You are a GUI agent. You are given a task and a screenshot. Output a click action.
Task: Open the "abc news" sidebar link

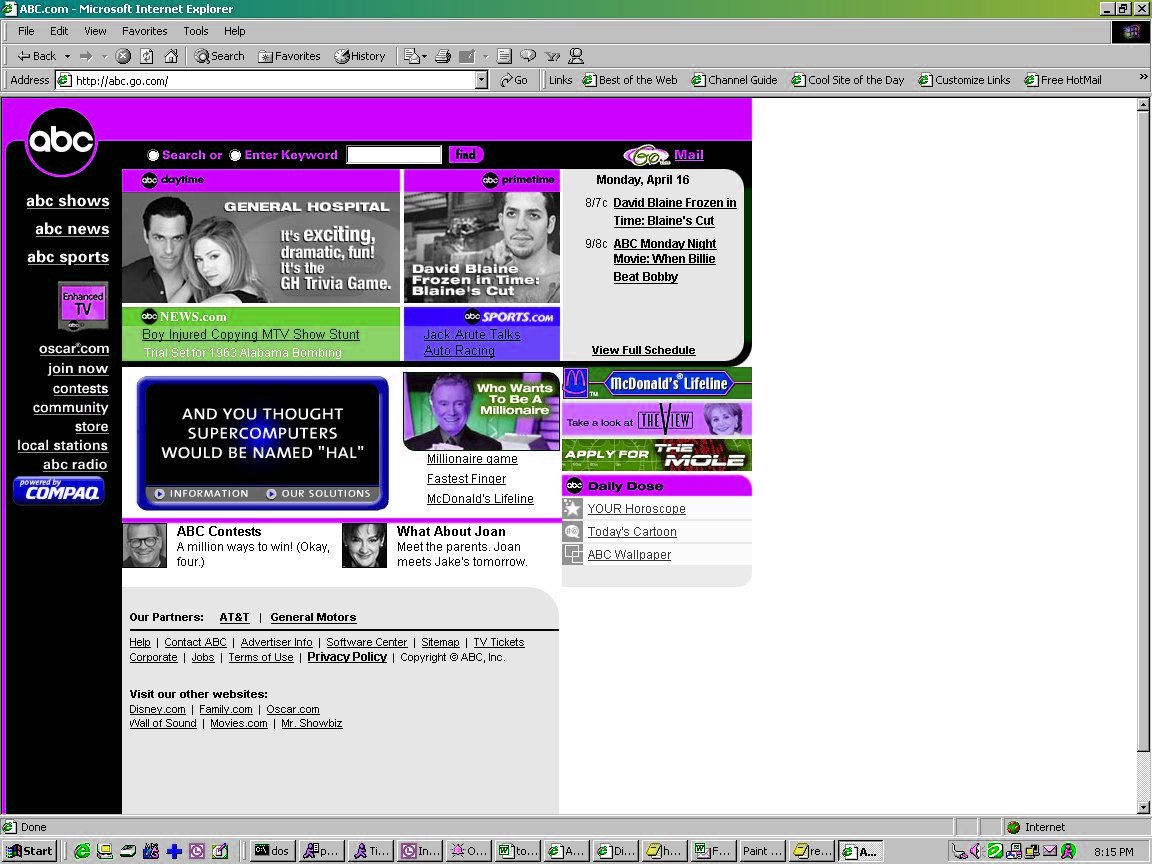pos(72,229)
